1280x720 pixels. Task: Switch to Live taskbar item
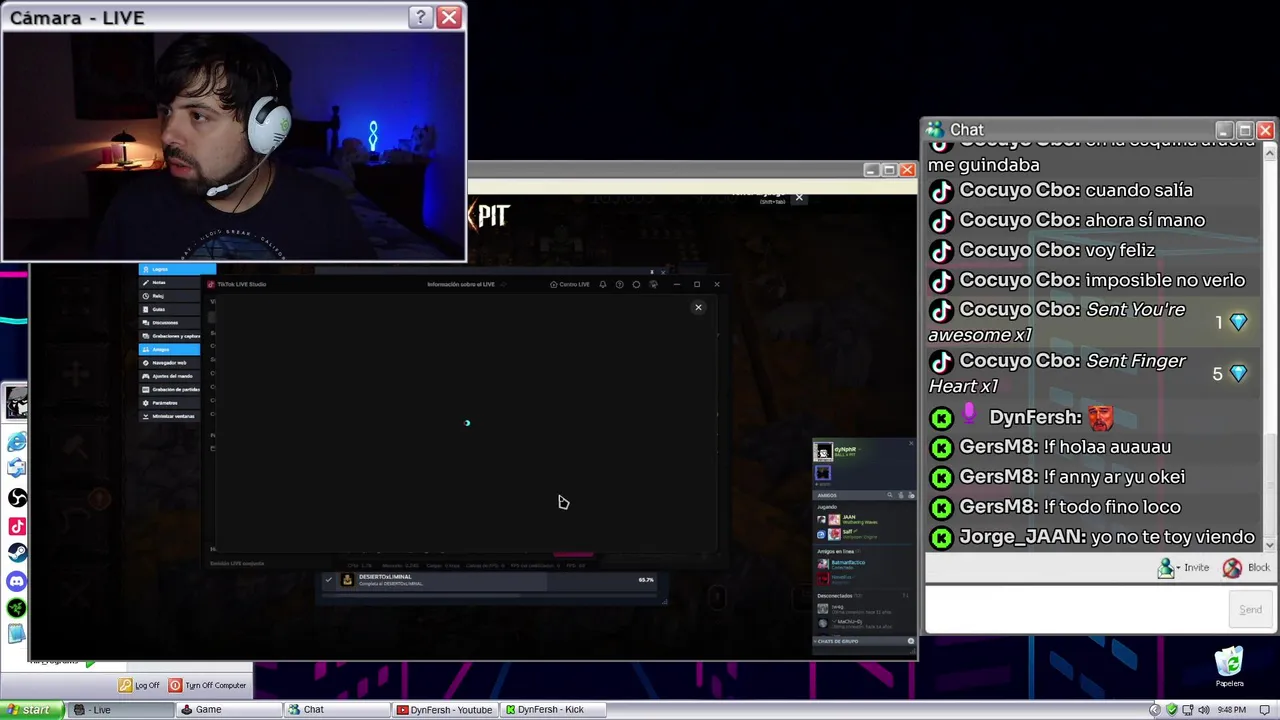click(x=122, y=709)
